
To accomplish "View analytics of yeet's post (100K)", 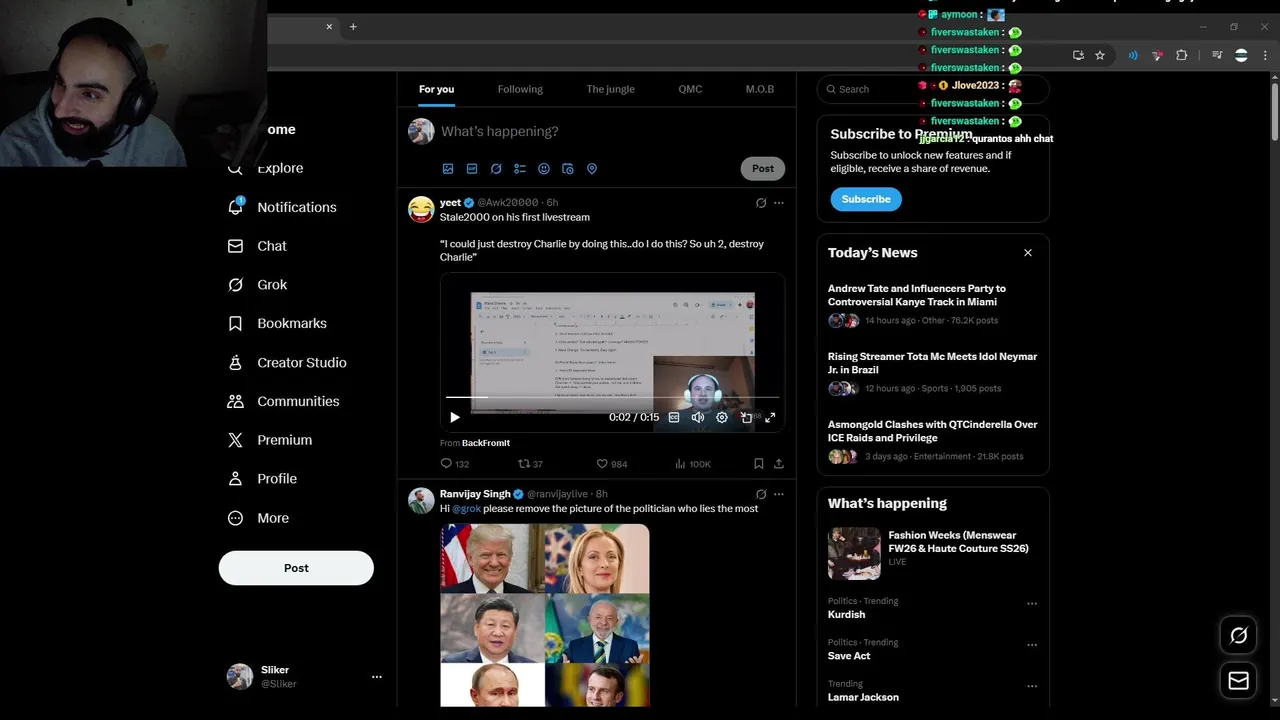I will 693,464.
